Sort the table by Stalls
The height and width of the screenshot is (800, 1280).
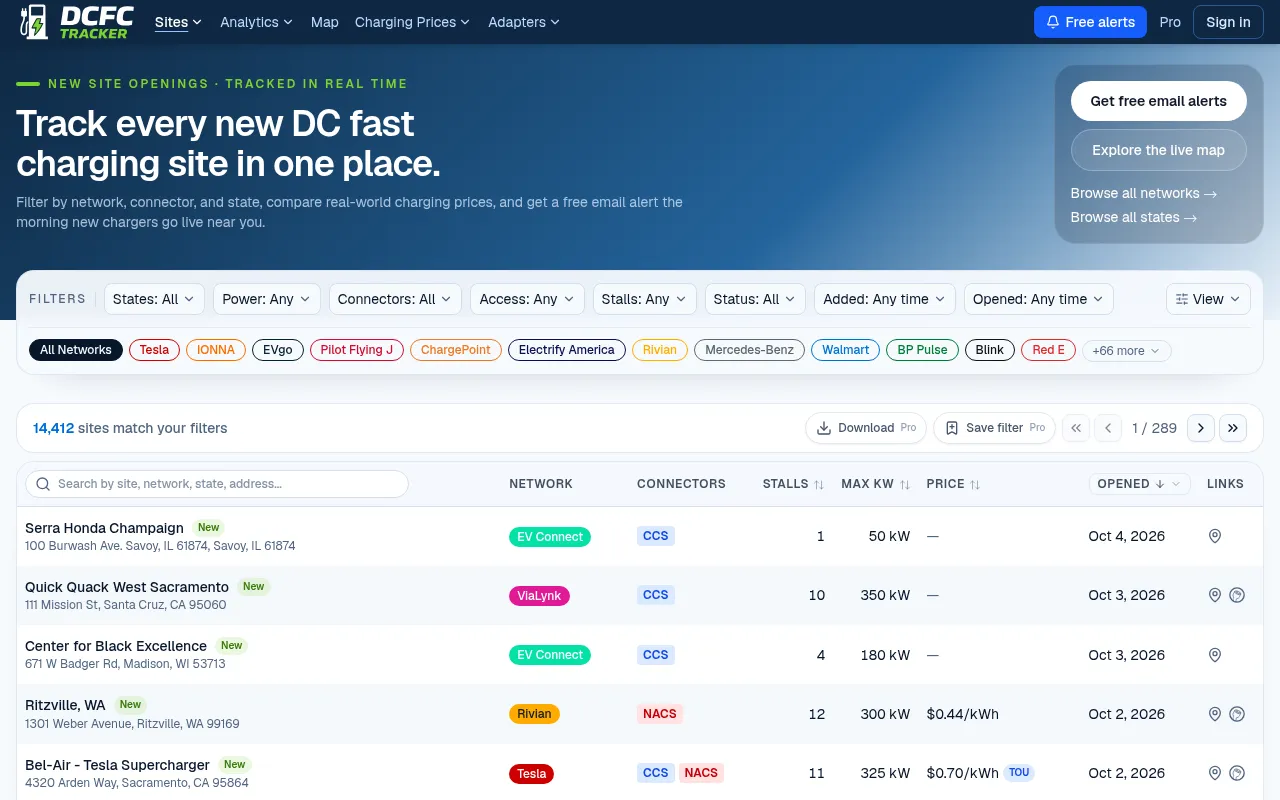pyautogui.click(x=794, y=484)
